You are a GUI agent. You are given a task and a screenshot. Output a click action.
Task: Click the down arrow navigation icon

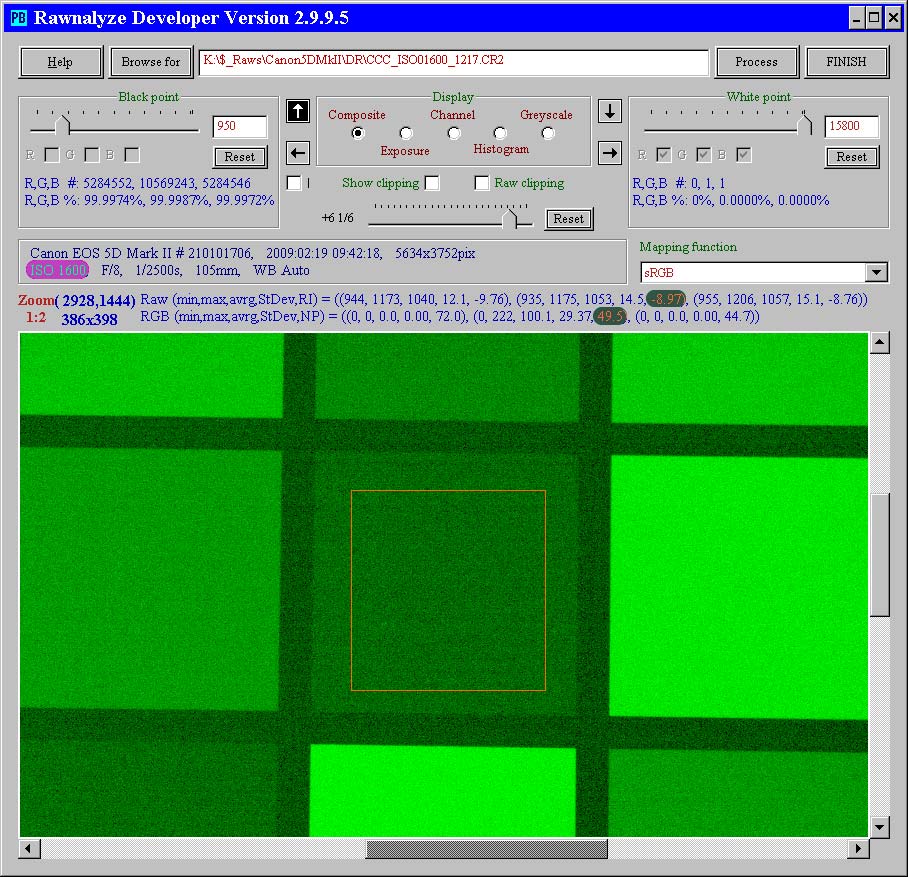tap(609, 111)
